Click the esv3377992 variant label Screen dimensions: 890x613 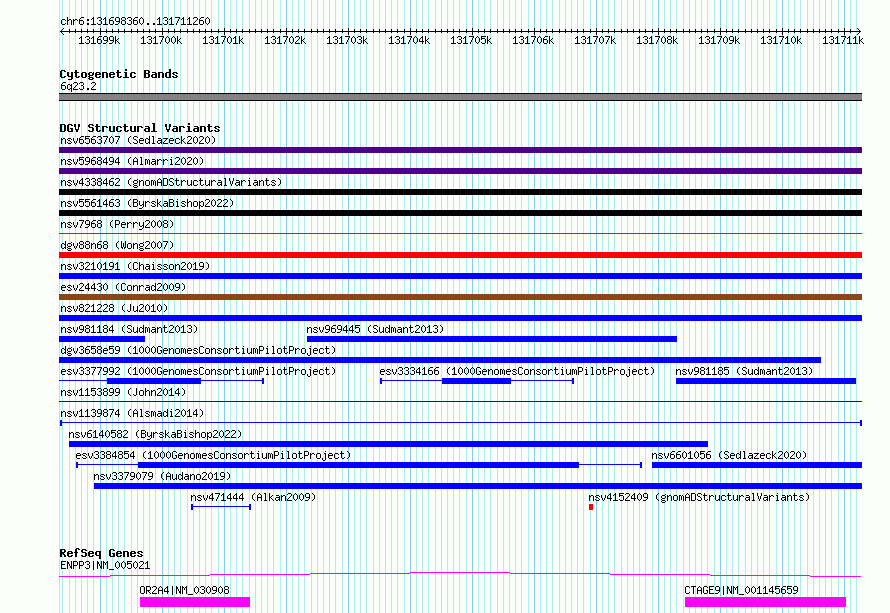(198, 371)
